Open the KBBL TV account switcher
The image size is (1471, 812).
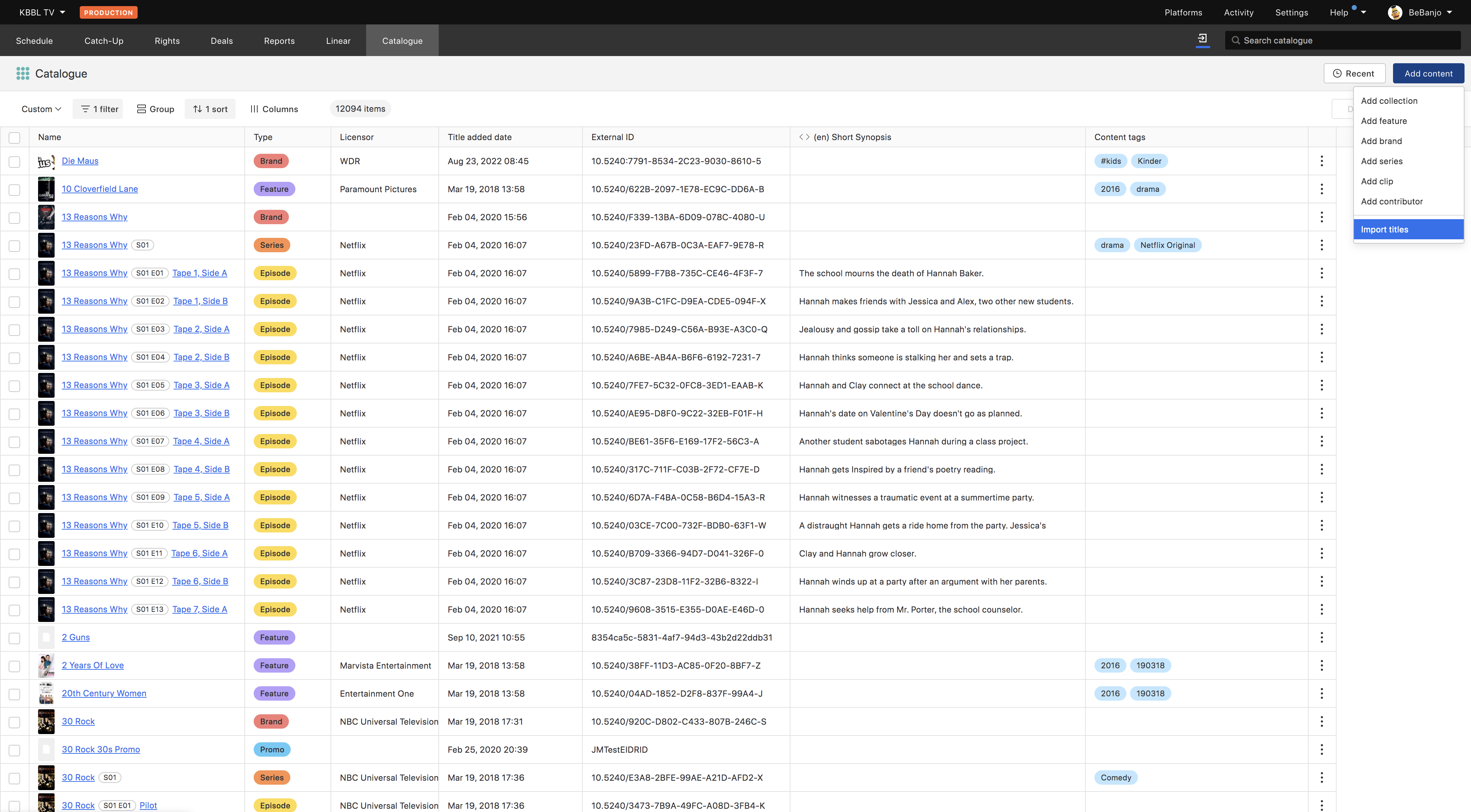point(42,12)
